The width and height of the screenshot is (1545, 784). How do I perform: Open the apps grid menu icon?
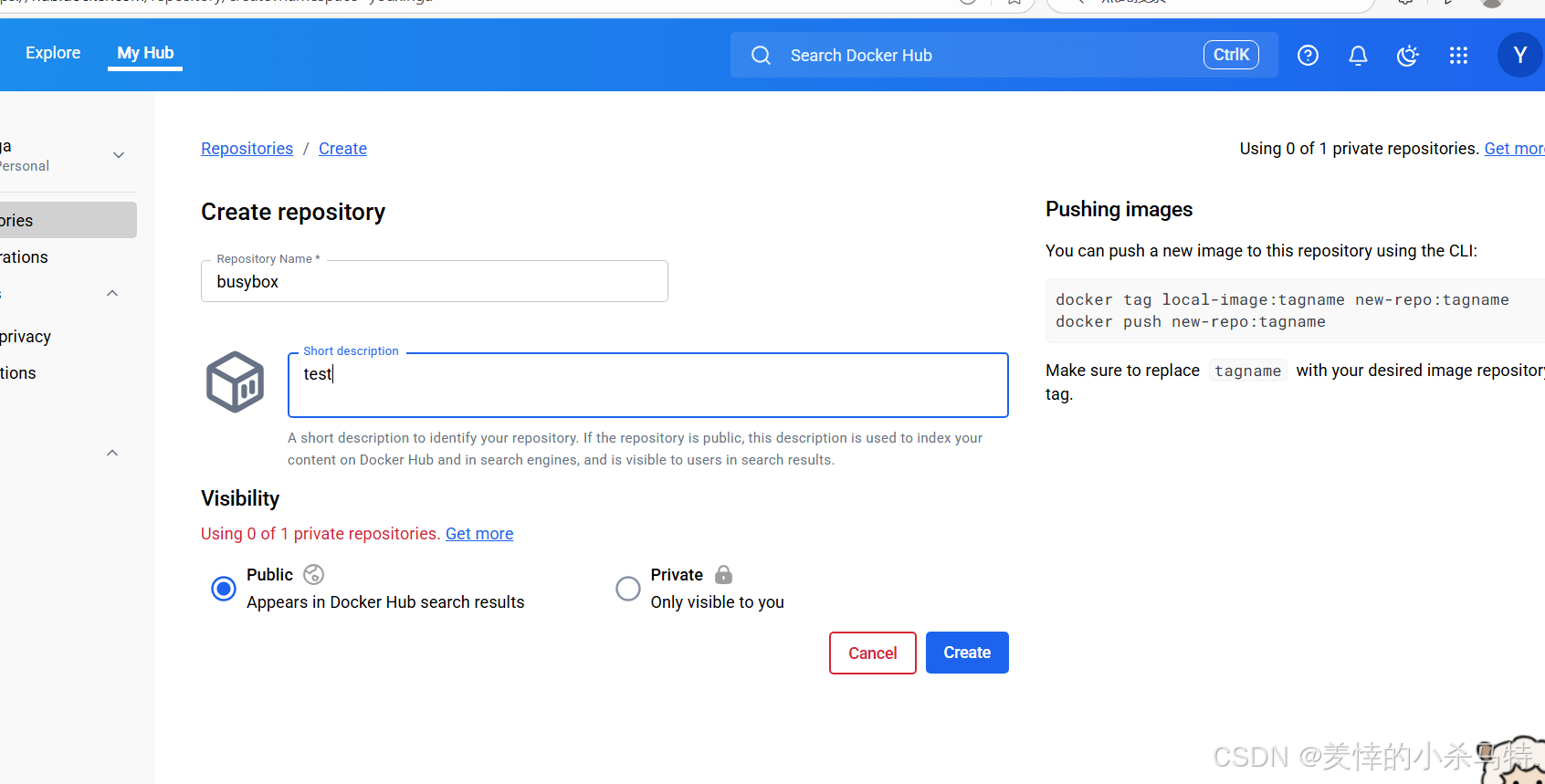[x=1458, y=56]
